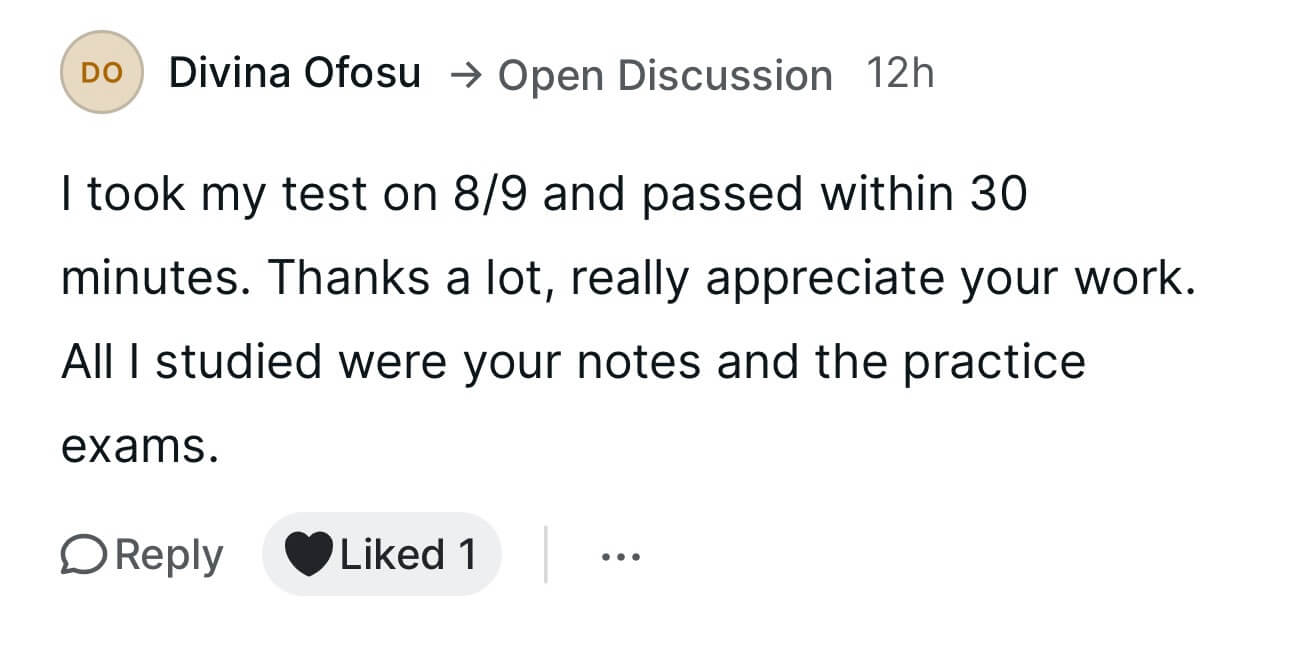Image resolution: width=1290 pixels, height=649 pixels.
Task: Open Divina Ofosu's profile name
Action: [295, 73]
